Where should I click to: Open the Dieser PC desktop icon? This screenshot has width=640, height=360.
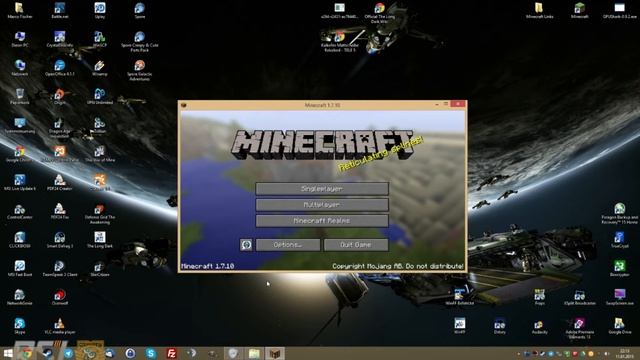click(x=20, y=39)
